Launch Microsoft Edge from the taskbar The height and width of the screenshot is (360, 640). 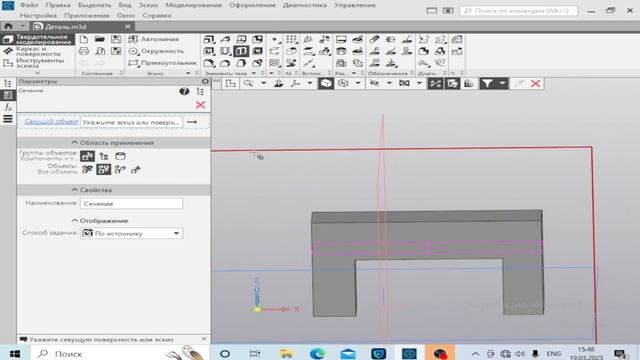[317, 353]
